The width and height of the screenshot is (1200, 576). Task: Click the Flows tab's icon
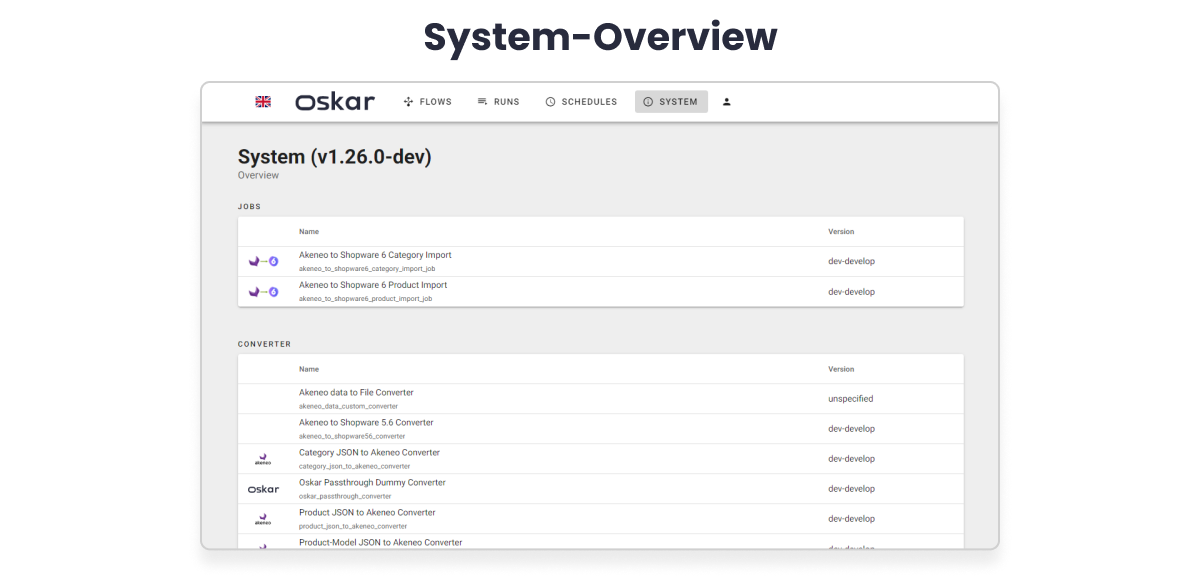click(x=408, y=102)
